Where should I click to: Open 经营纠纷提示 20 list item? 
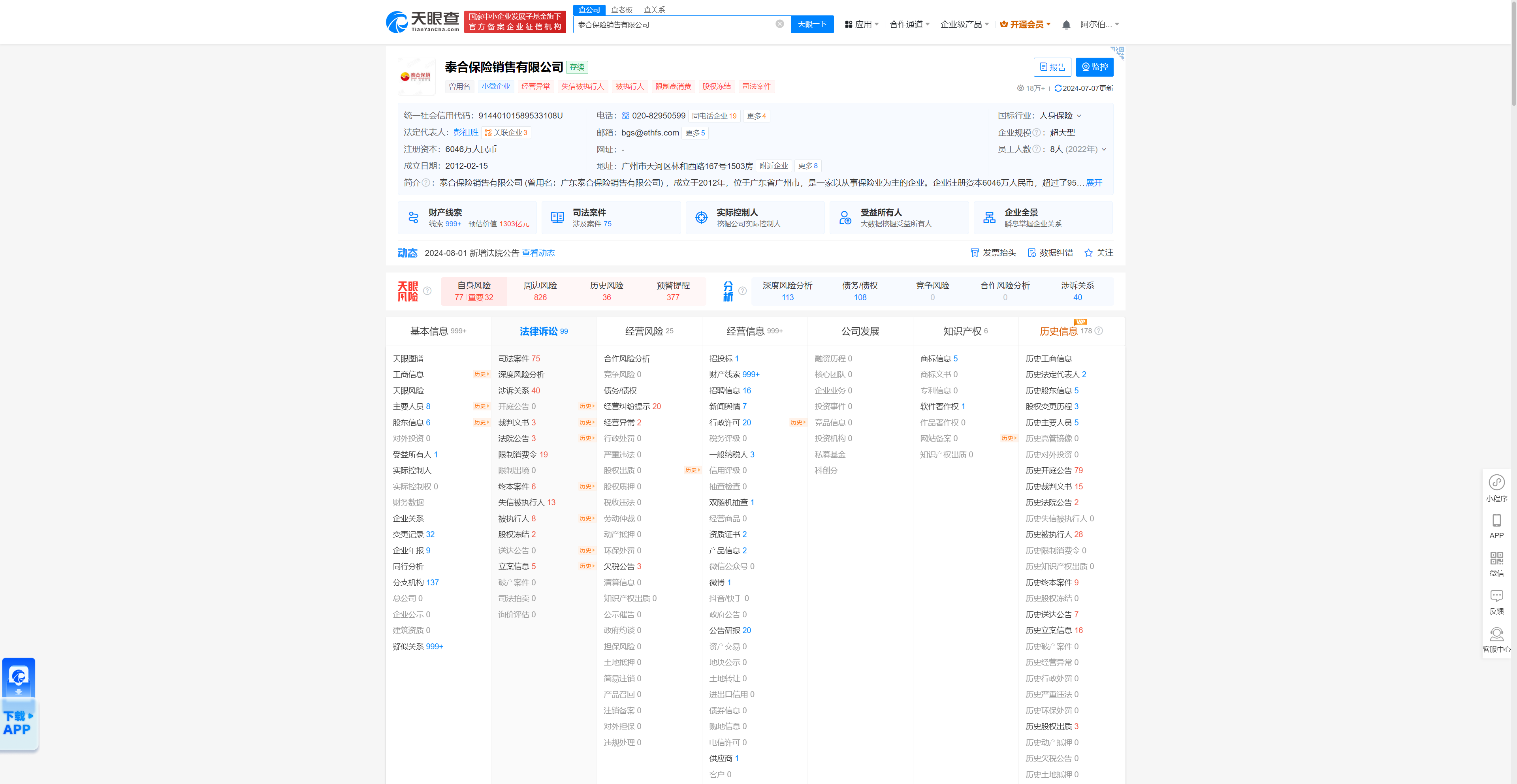click(632, 407)
